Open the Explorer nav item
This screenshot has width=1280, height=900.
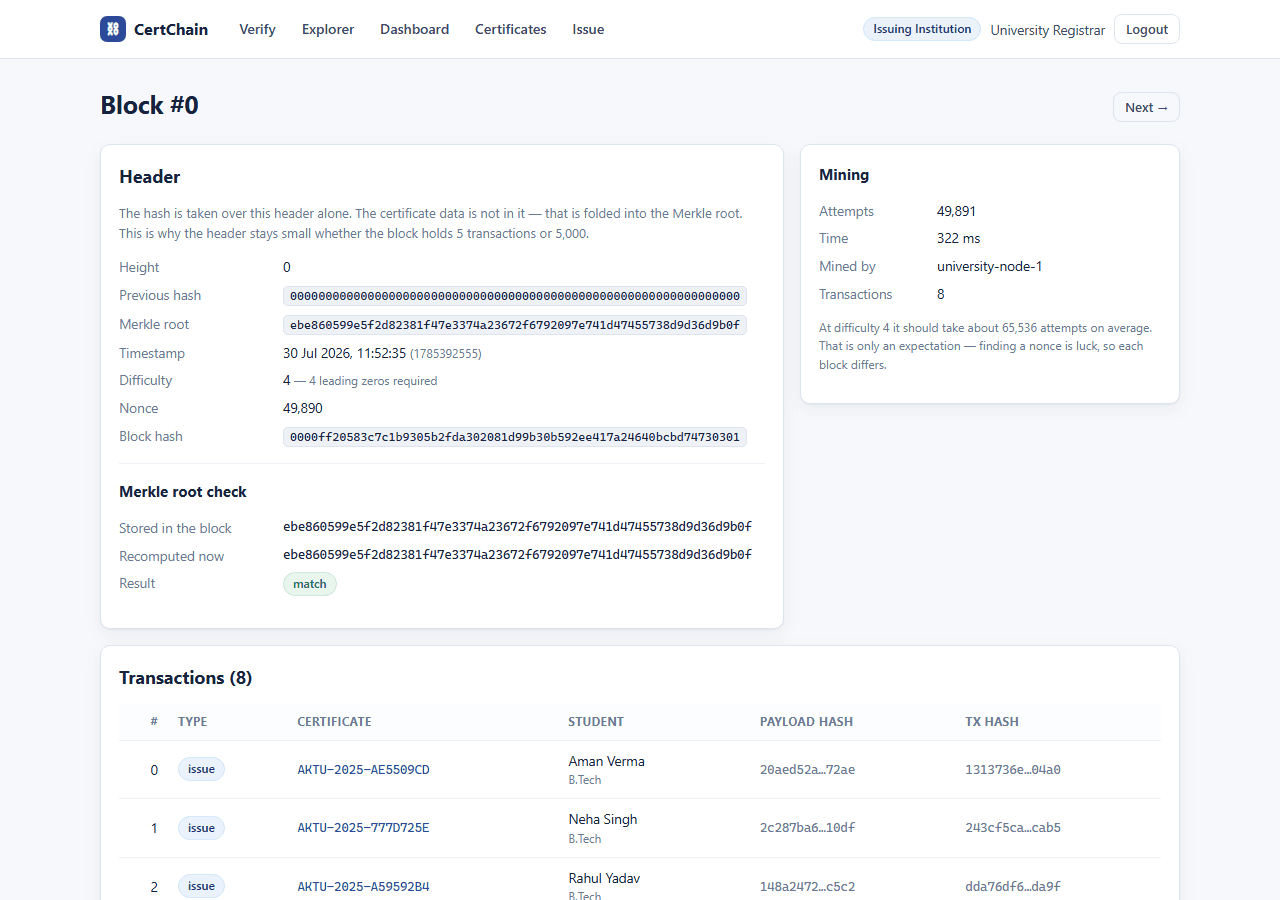(328, 29)
